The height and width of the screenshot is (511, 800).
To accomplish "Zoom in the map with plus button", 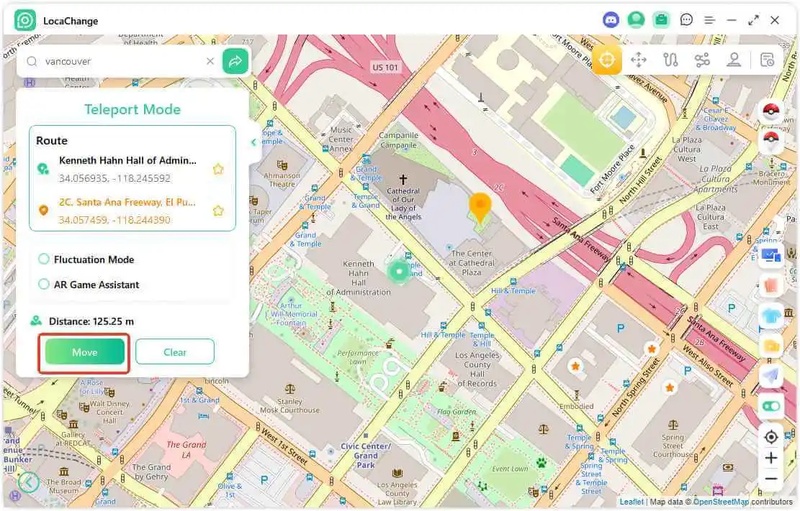I will [771, 458].
